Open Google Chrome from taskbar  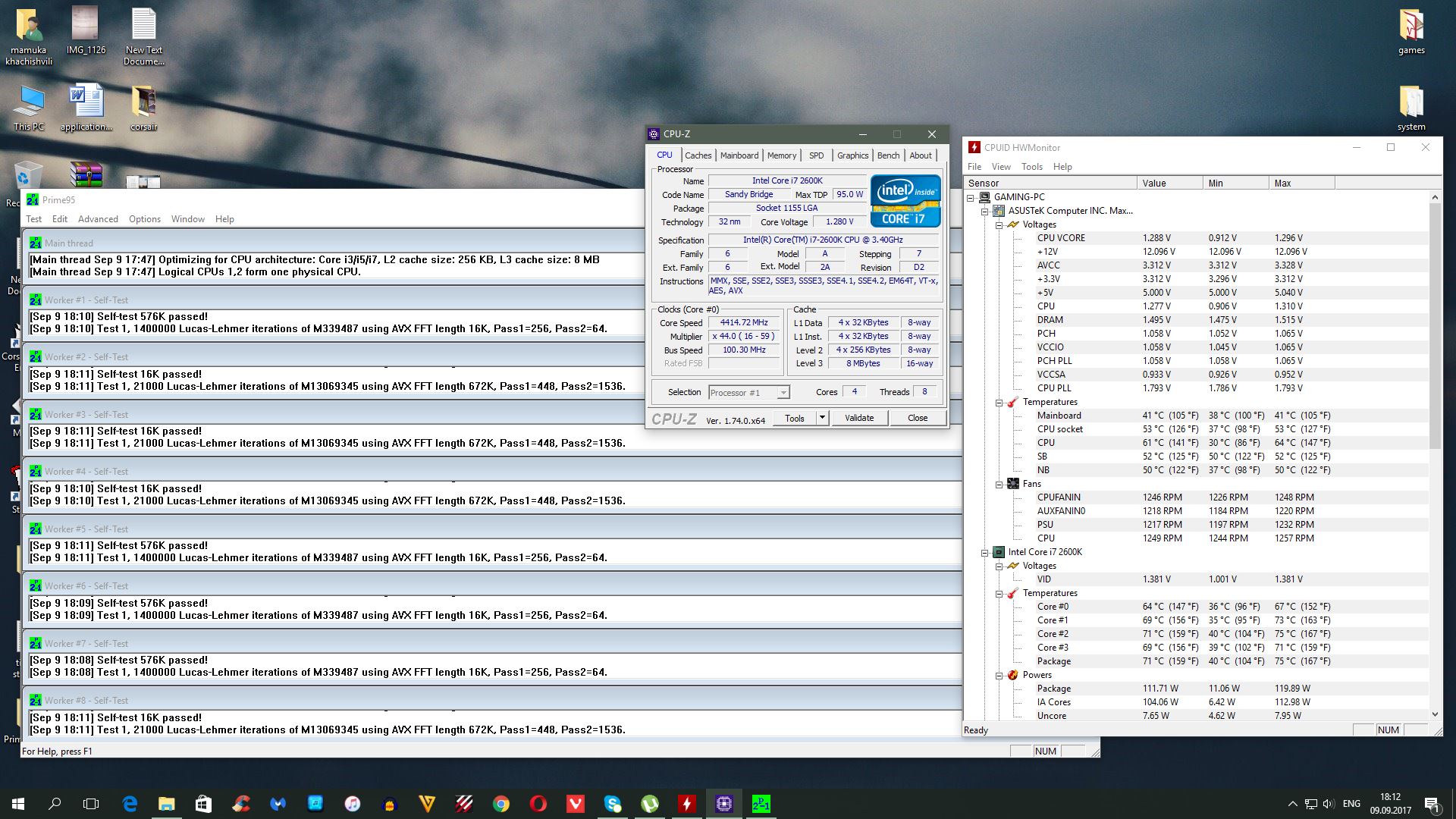point(501,804)
